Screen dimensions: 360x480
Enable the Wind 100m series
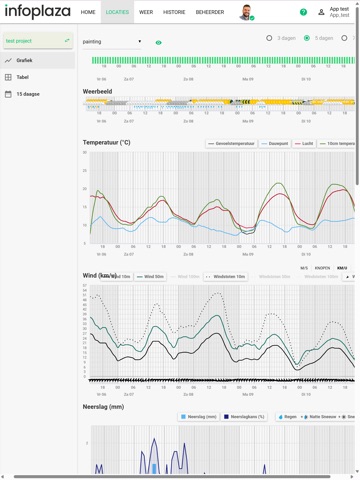[185, 277]
